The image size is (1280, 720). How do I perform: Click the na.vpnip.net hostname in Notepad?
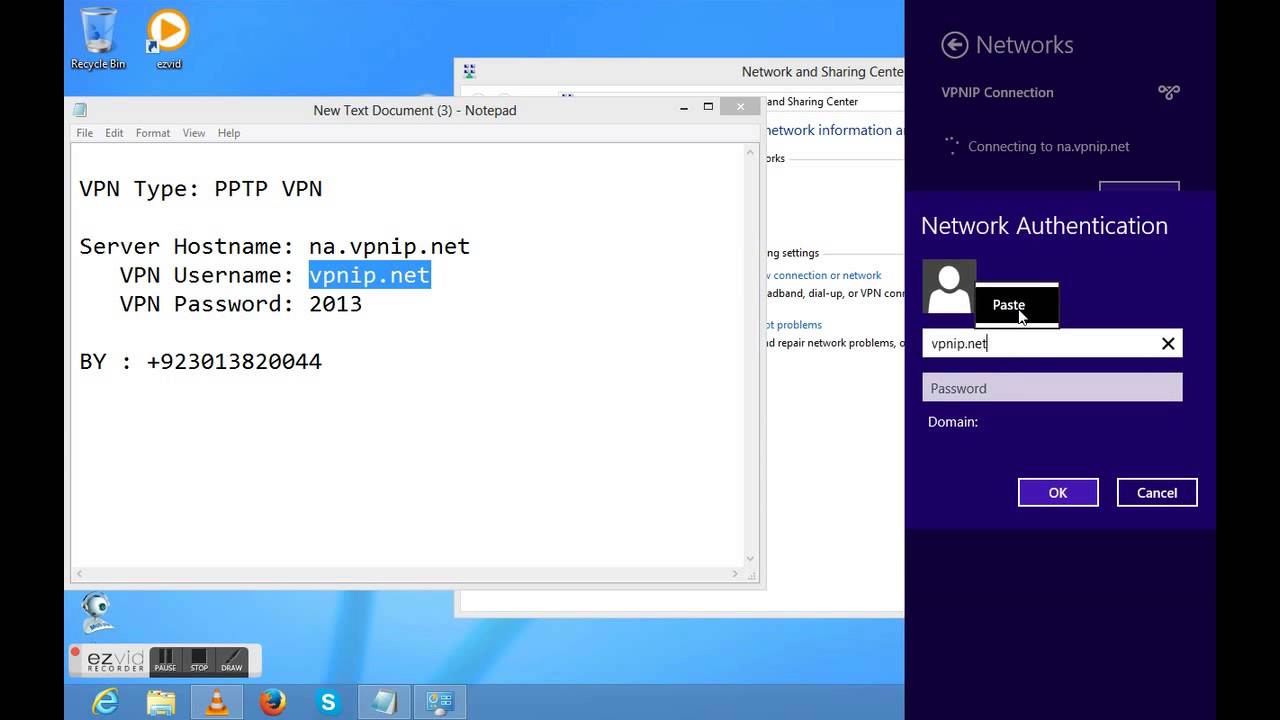pos(389,246)
